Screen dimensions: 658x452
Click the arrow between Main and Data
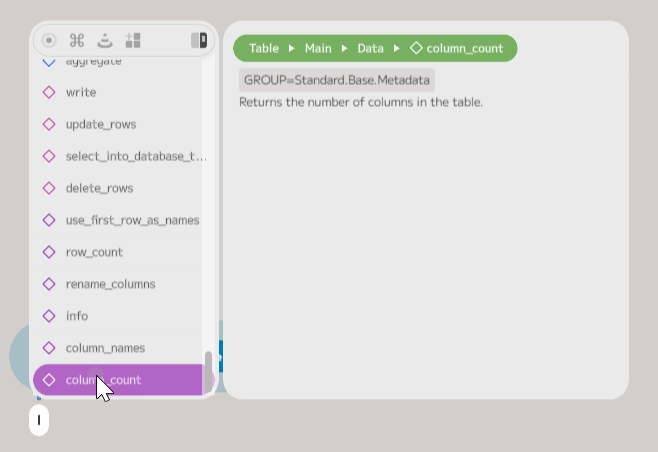coord(345,49)
